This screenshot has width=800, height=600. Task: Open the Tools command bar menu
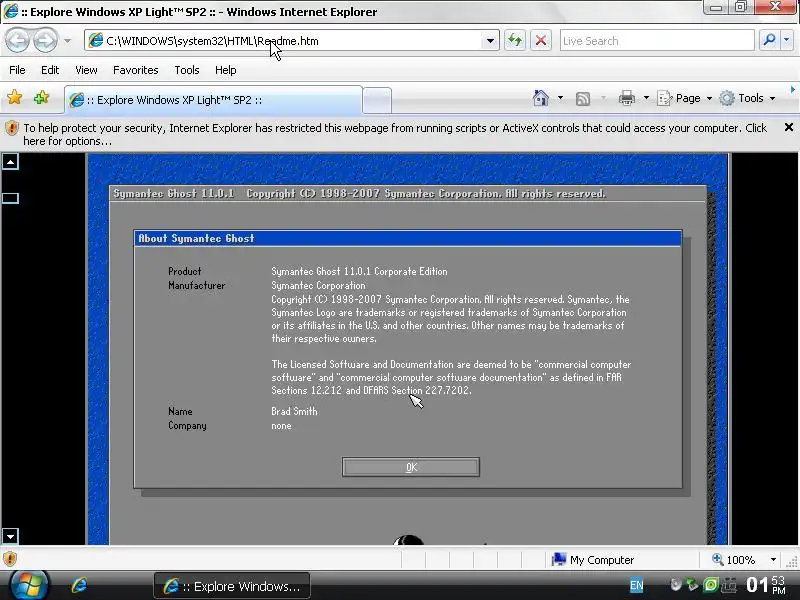747,98
